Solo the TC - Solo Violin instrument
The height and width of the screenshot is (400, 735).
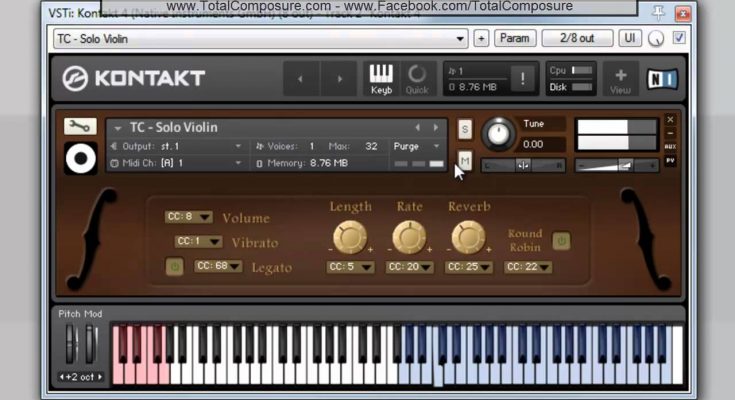click(465, 129)
